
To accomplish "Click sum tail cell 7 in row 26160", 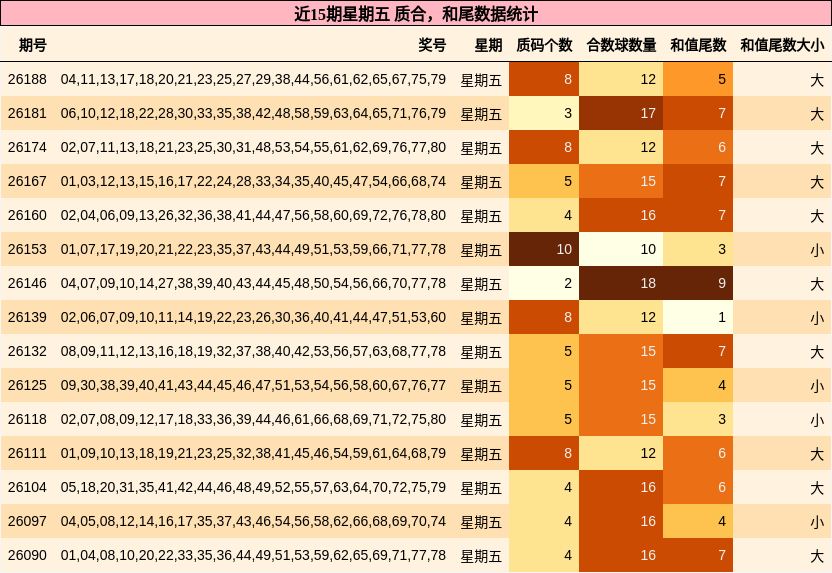I will pos(698,215).
